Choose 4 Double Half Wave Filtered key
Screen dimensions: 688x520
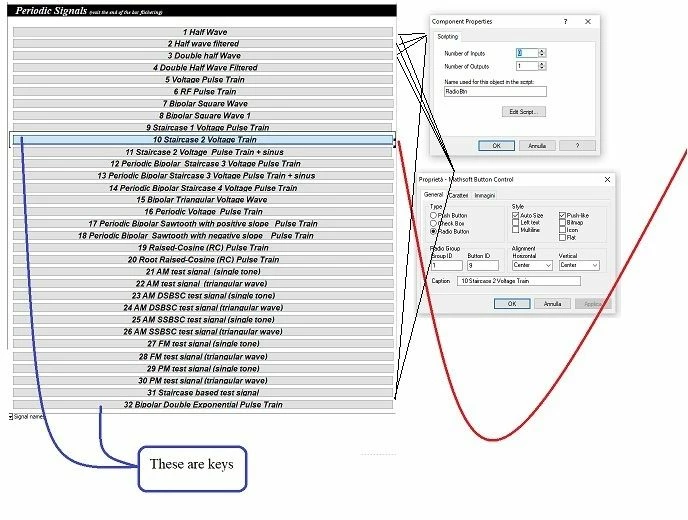point(203,68)
